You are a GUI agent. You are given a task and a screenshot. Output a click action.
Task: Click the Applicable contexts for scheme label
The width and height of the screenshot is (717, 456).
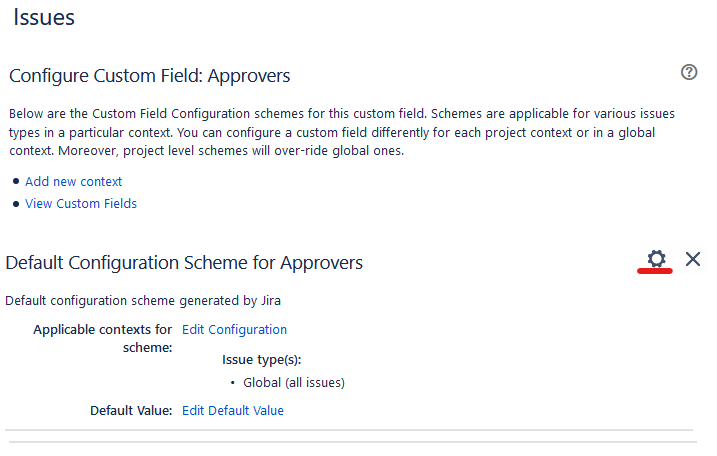pyautogui.click(x=103, y=338)
